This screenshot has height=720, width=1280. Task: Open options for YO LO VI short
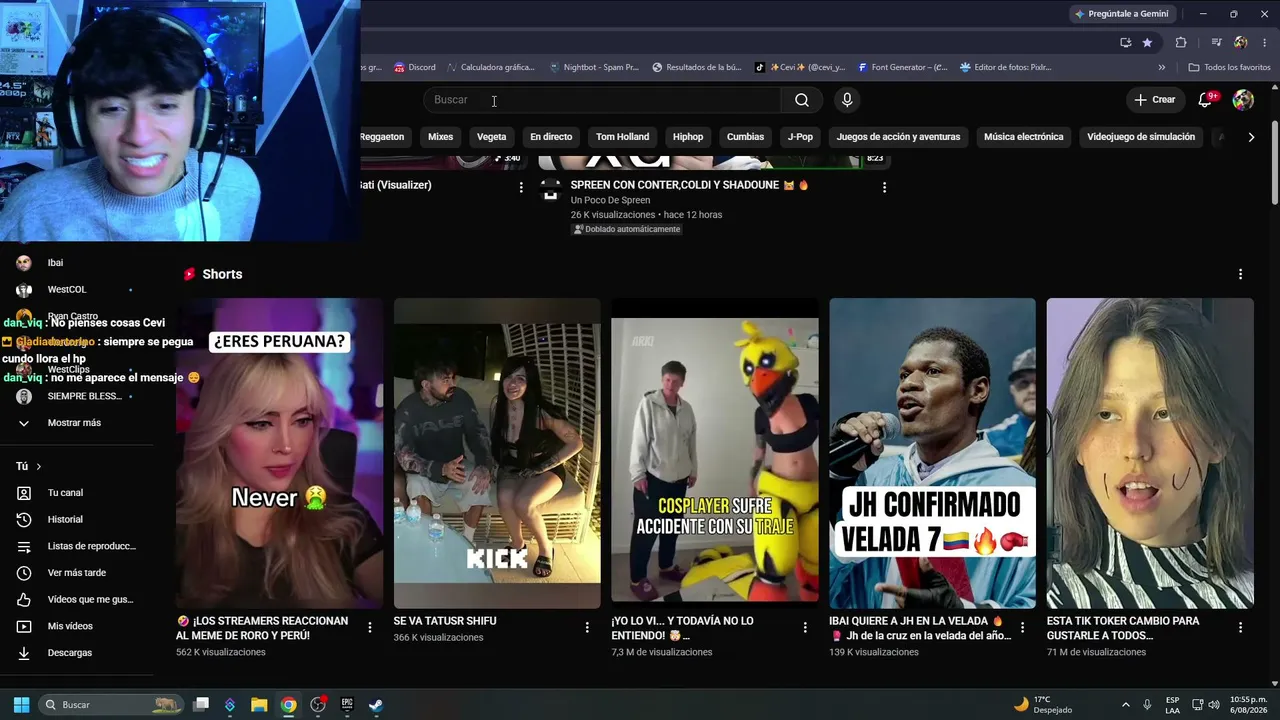pyautogui.click(x=805, y=627)
